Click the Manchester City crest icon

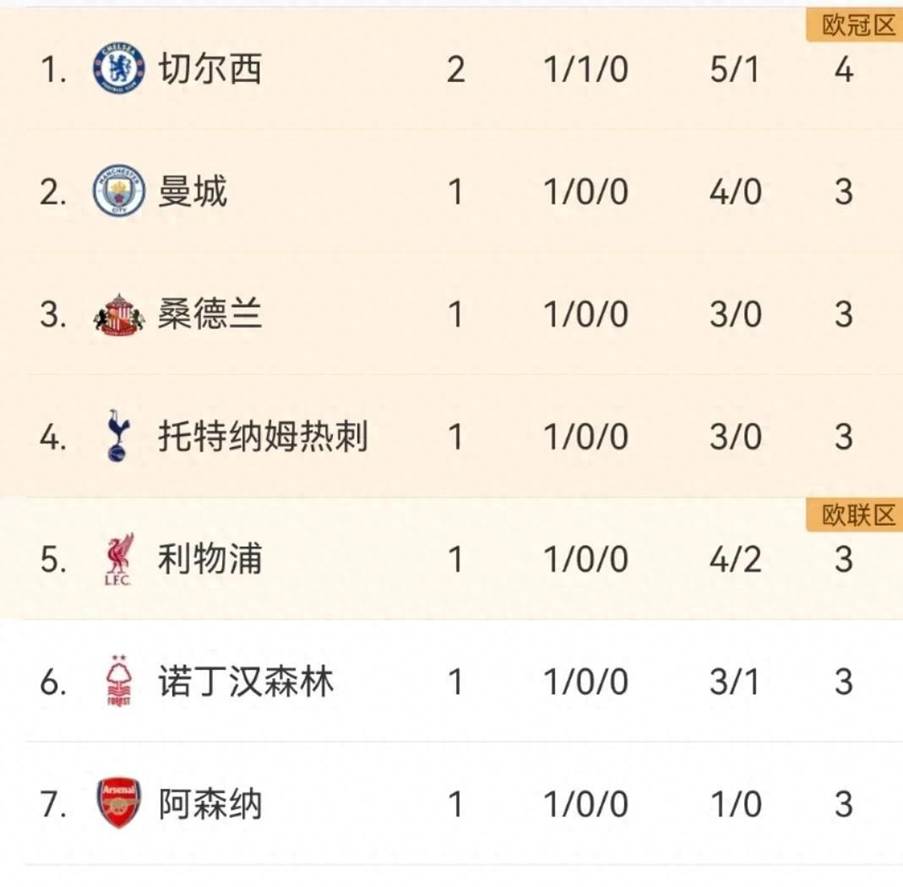click(x=119, y=192)
